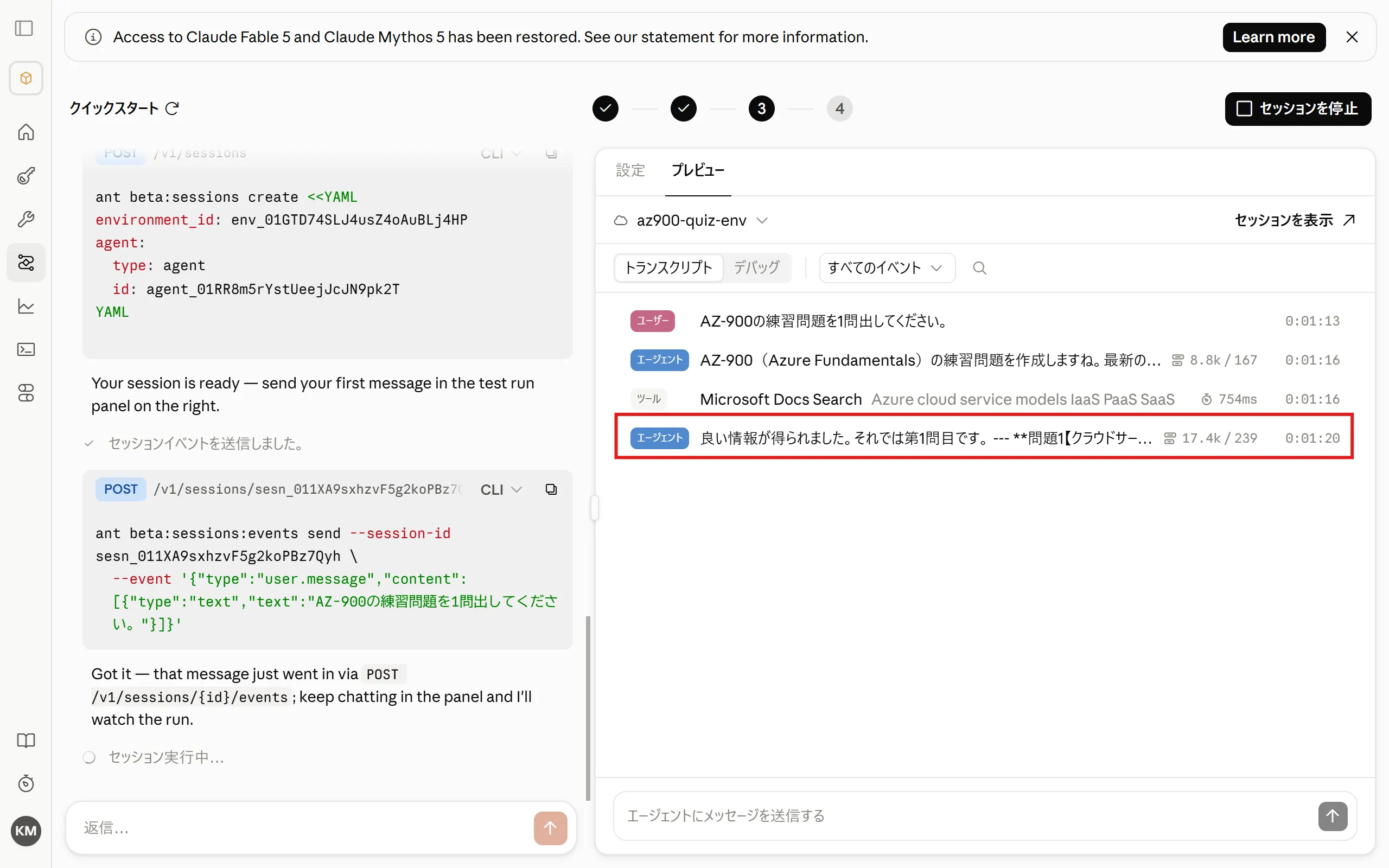This screenshot has height=868, width=1389.
Task: Click the セッション実行中 status line
Action: tap(167, 757)
